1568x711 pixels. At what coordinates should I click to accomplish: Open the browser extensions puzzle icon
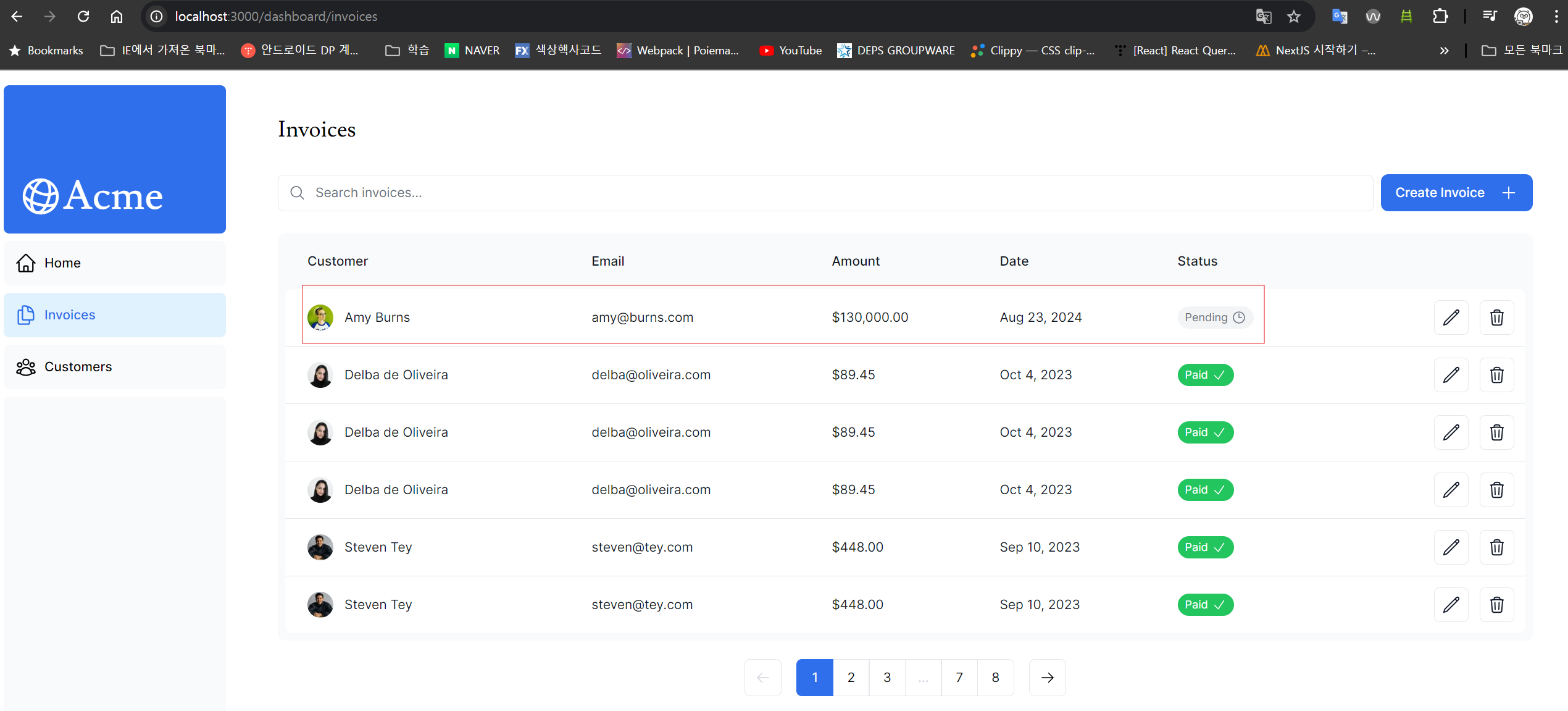point(1440,17)
